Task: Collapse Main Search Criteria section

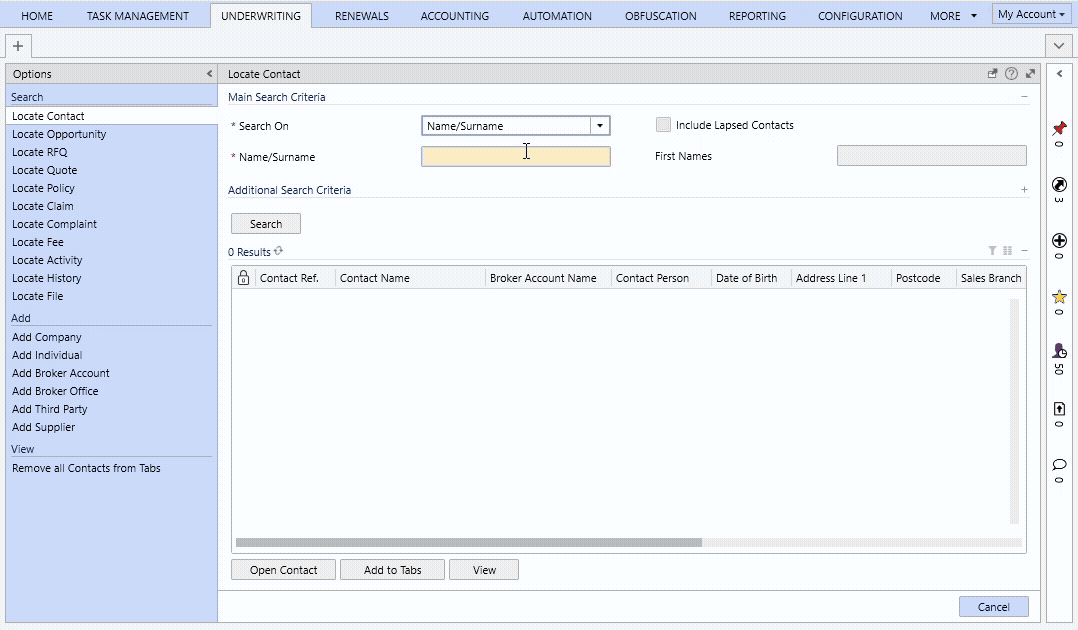Action: click(1024, 97)
